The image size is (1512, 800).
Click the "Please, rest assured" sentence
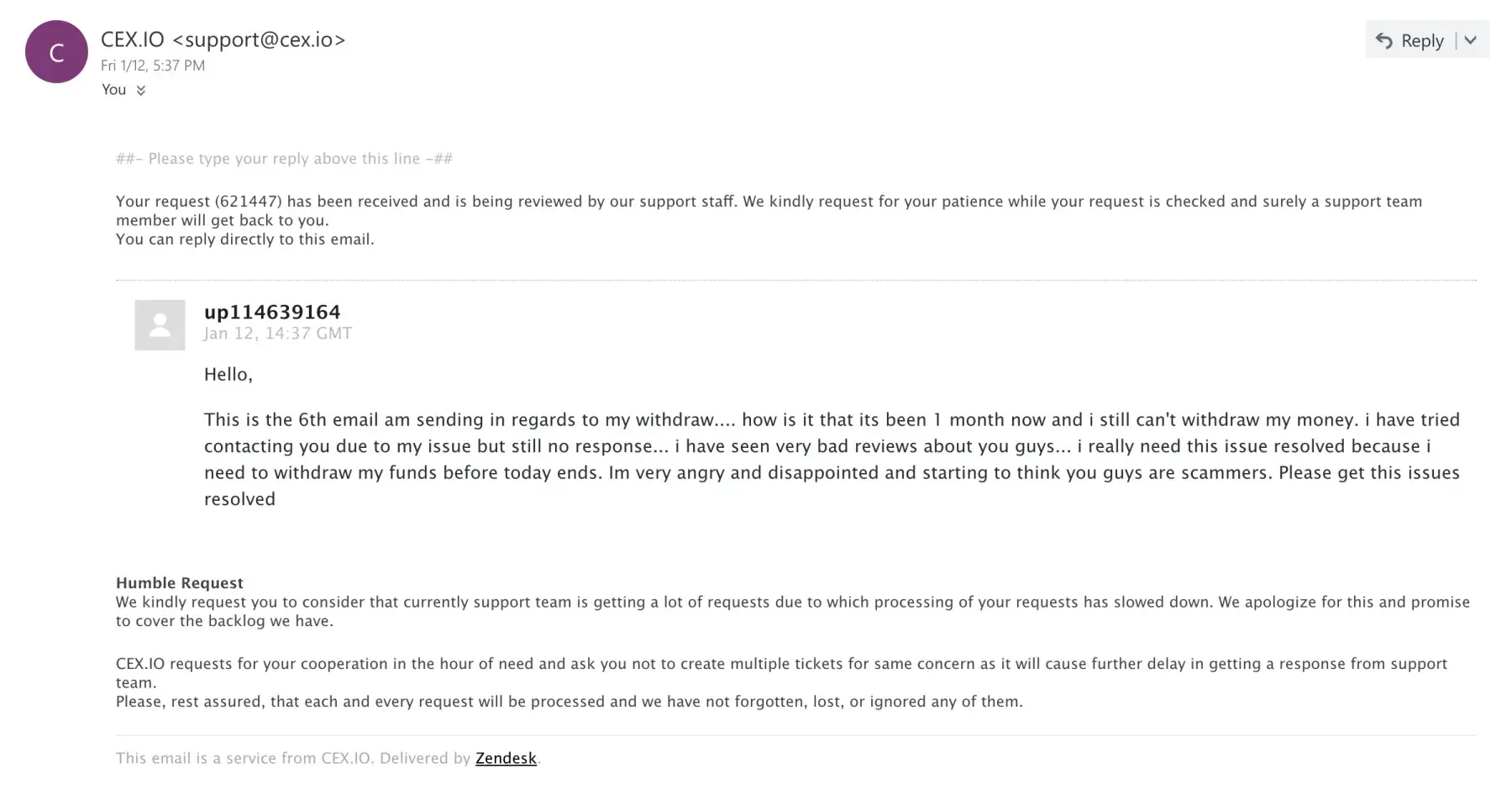[x=569, y=702]
